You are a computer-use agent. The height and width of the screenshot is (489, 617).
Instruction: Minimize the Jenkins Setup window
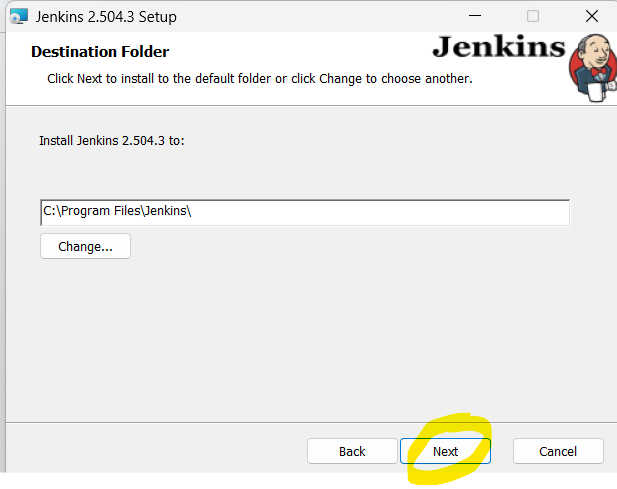[475, 16]
